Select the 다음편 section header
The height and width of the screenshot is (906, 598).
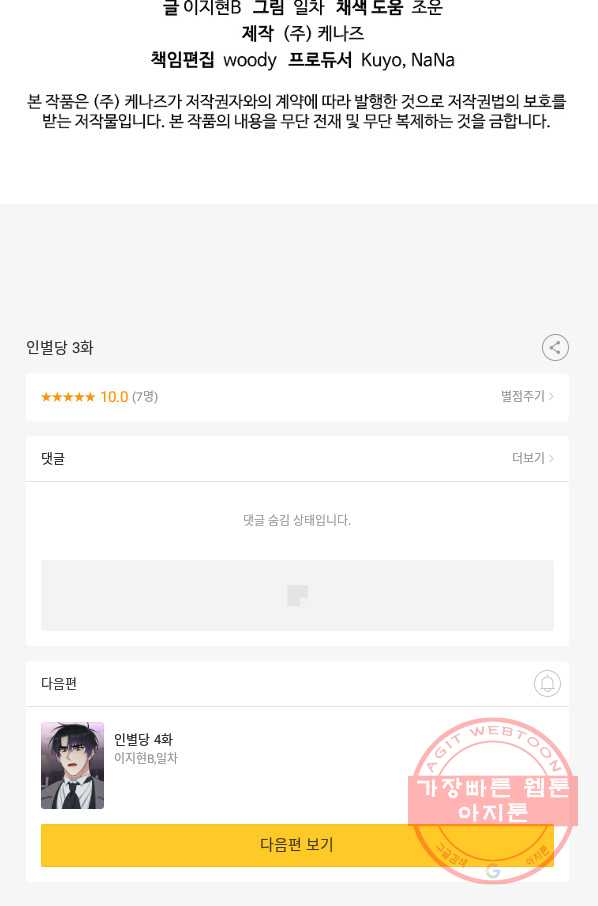pyautogui.click(x=59, y=684)
